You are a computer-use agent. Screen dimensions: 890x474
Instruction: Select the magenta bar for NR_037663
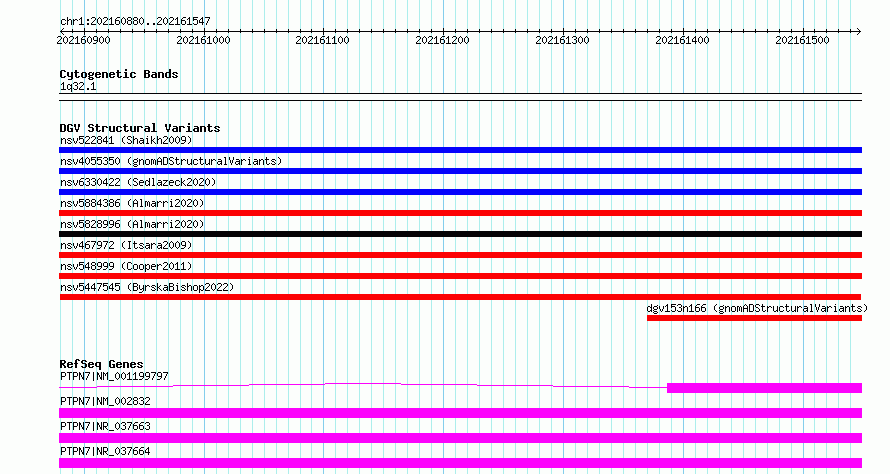(460, 438)
